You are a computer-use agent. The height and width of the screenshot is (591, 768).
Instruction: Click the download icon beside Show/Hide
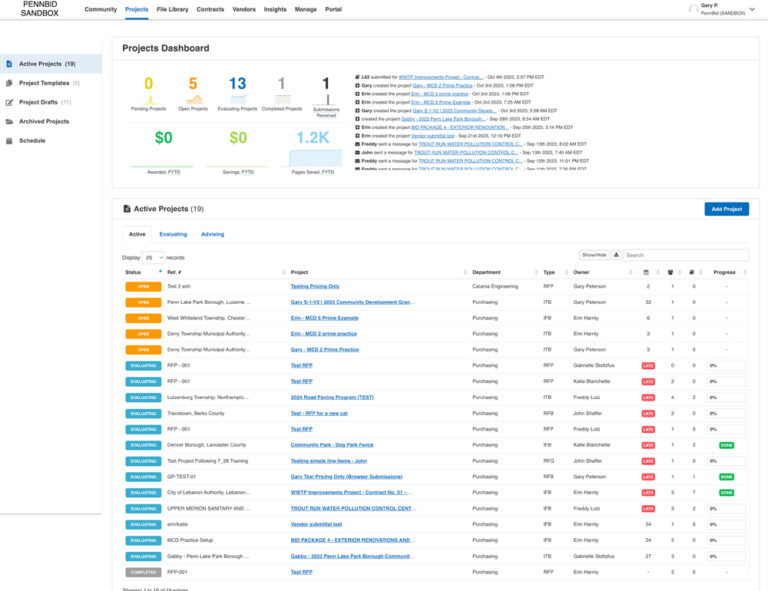[x=616, y=255]
